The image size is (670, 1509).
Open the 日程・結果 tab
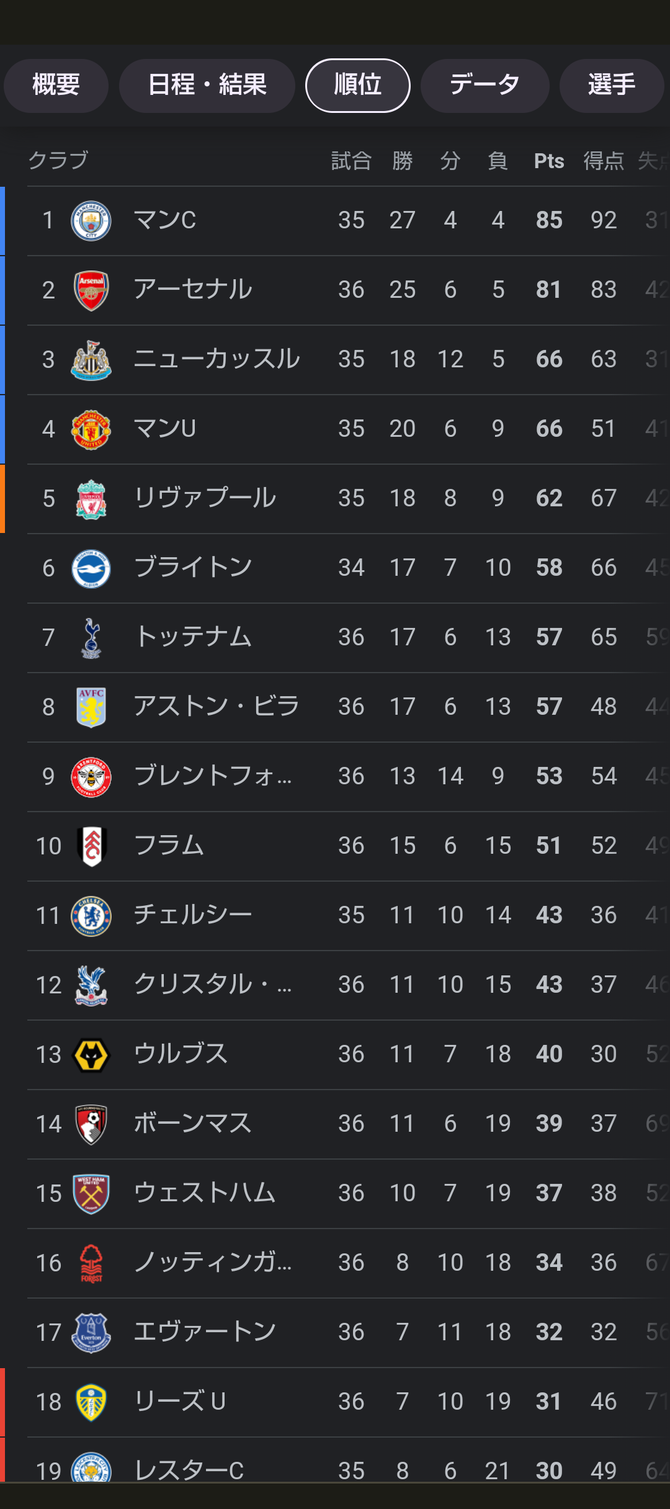207,85
